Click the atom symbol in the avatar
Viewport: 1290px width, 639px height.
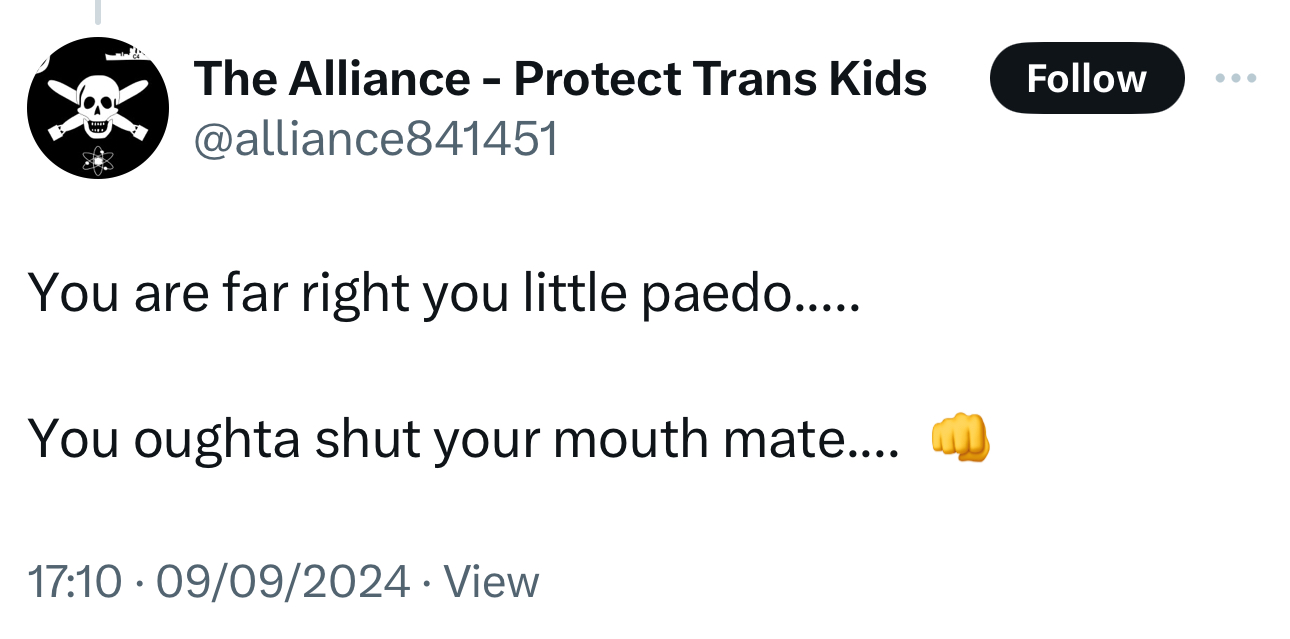point(99,158)
